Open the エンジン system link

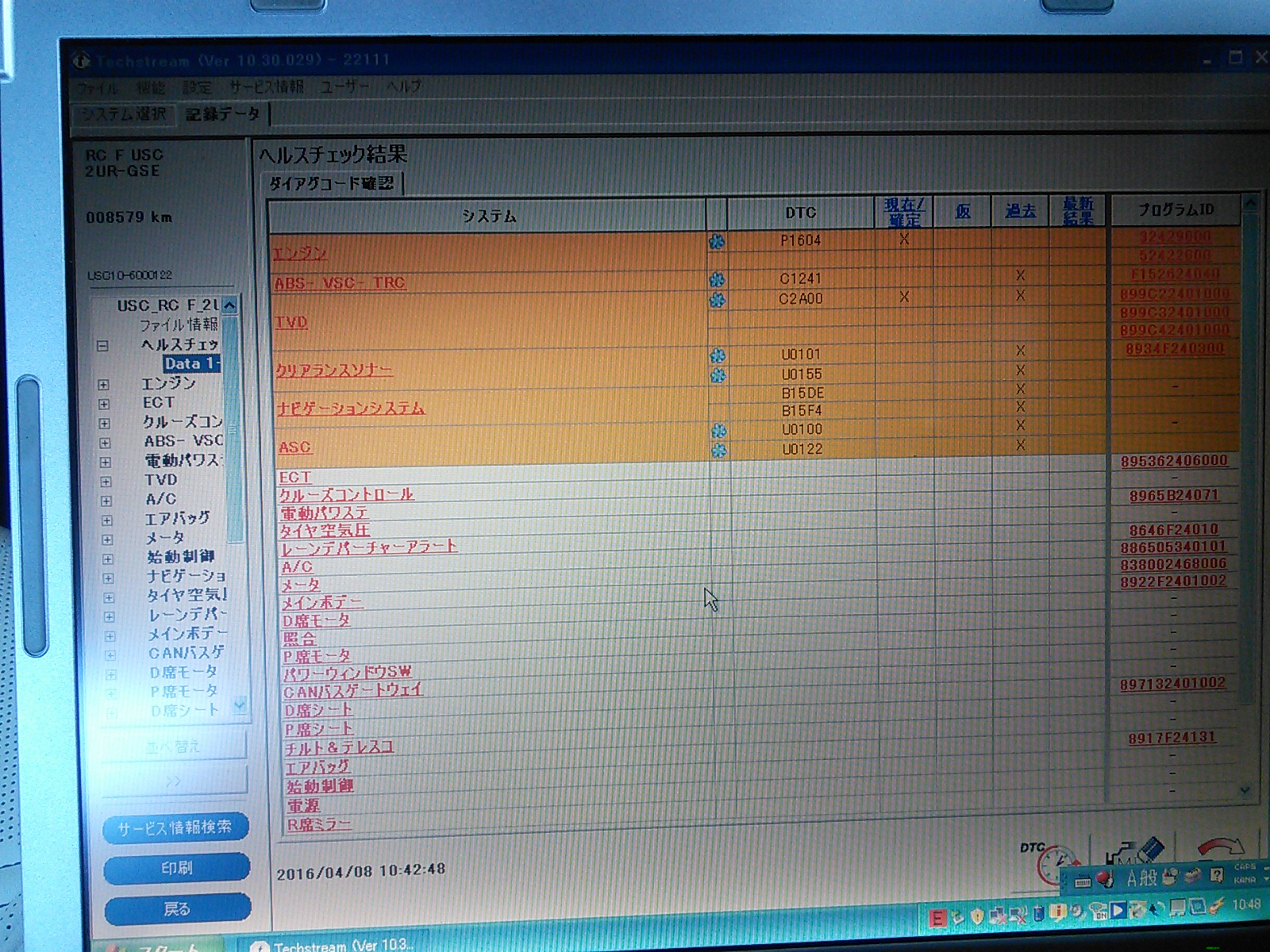[x=299, y=253]
